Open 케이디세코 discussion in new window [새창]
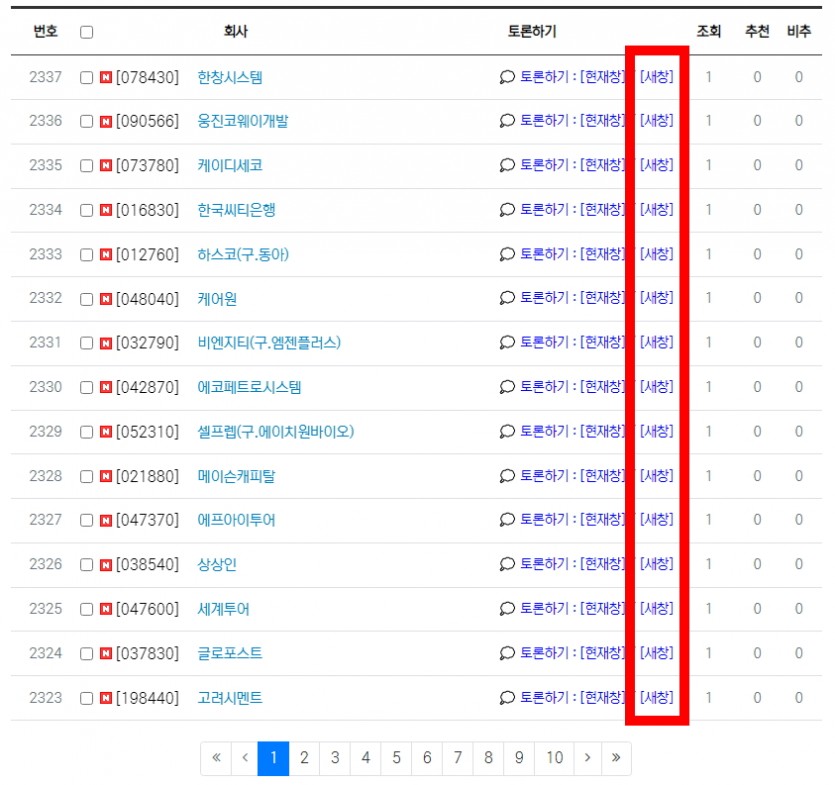The image size is (835, 785). coord(657,165)
